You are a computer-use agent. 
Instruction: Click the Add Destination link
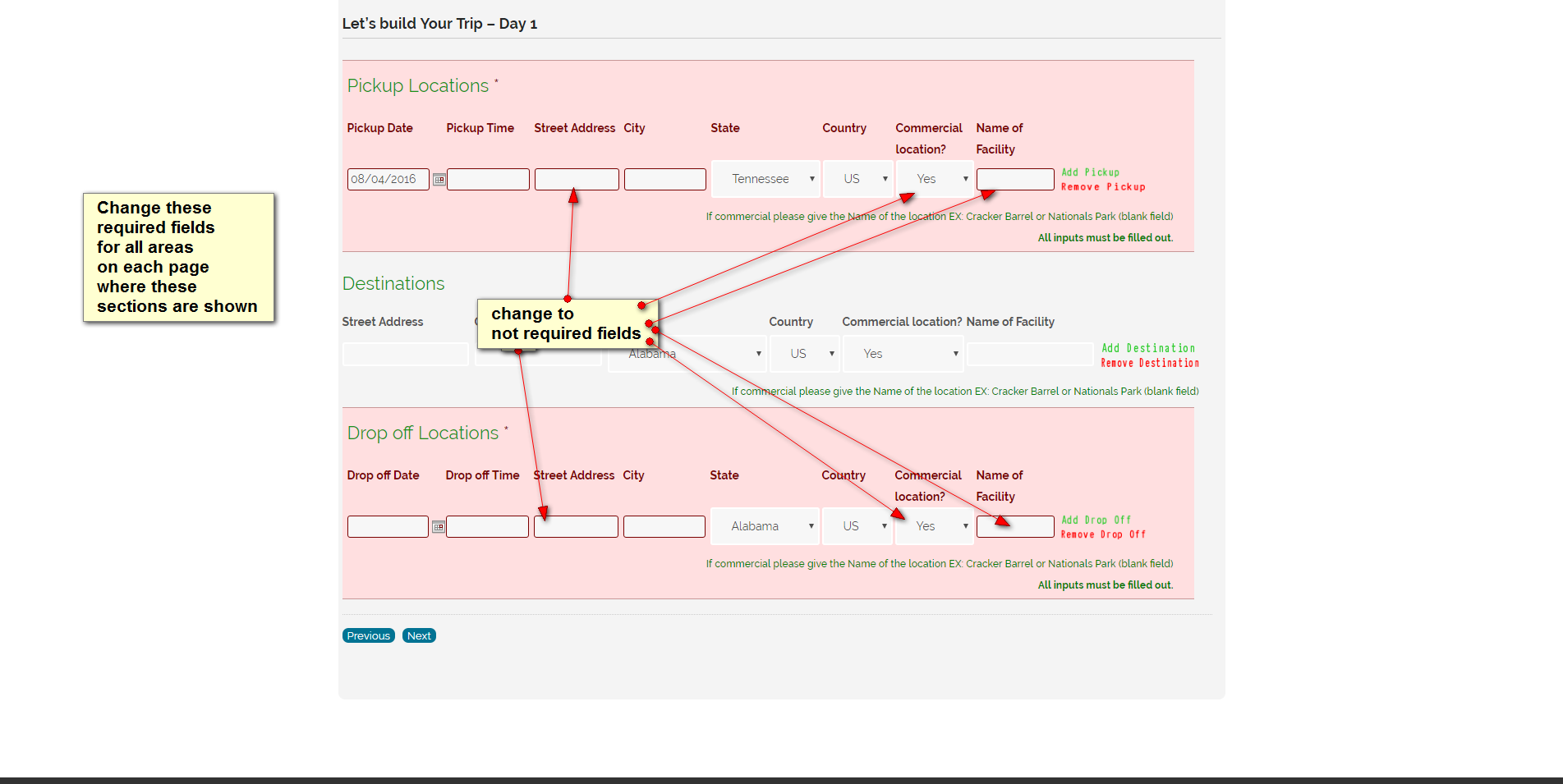1148,348
